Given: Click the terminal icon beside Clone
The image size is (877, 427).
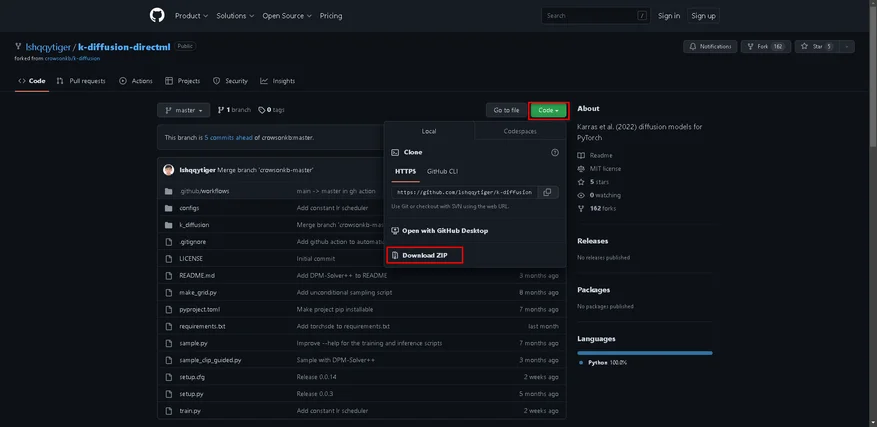Looking at the screenshot, I should point(395,152).
